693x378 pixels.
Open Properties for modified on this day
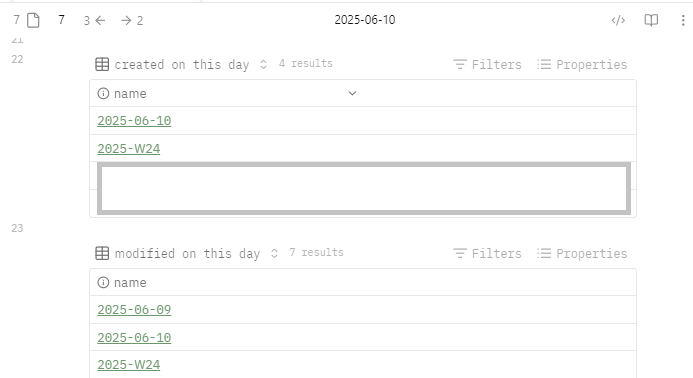pyautogui.click(x=582, y=254)
